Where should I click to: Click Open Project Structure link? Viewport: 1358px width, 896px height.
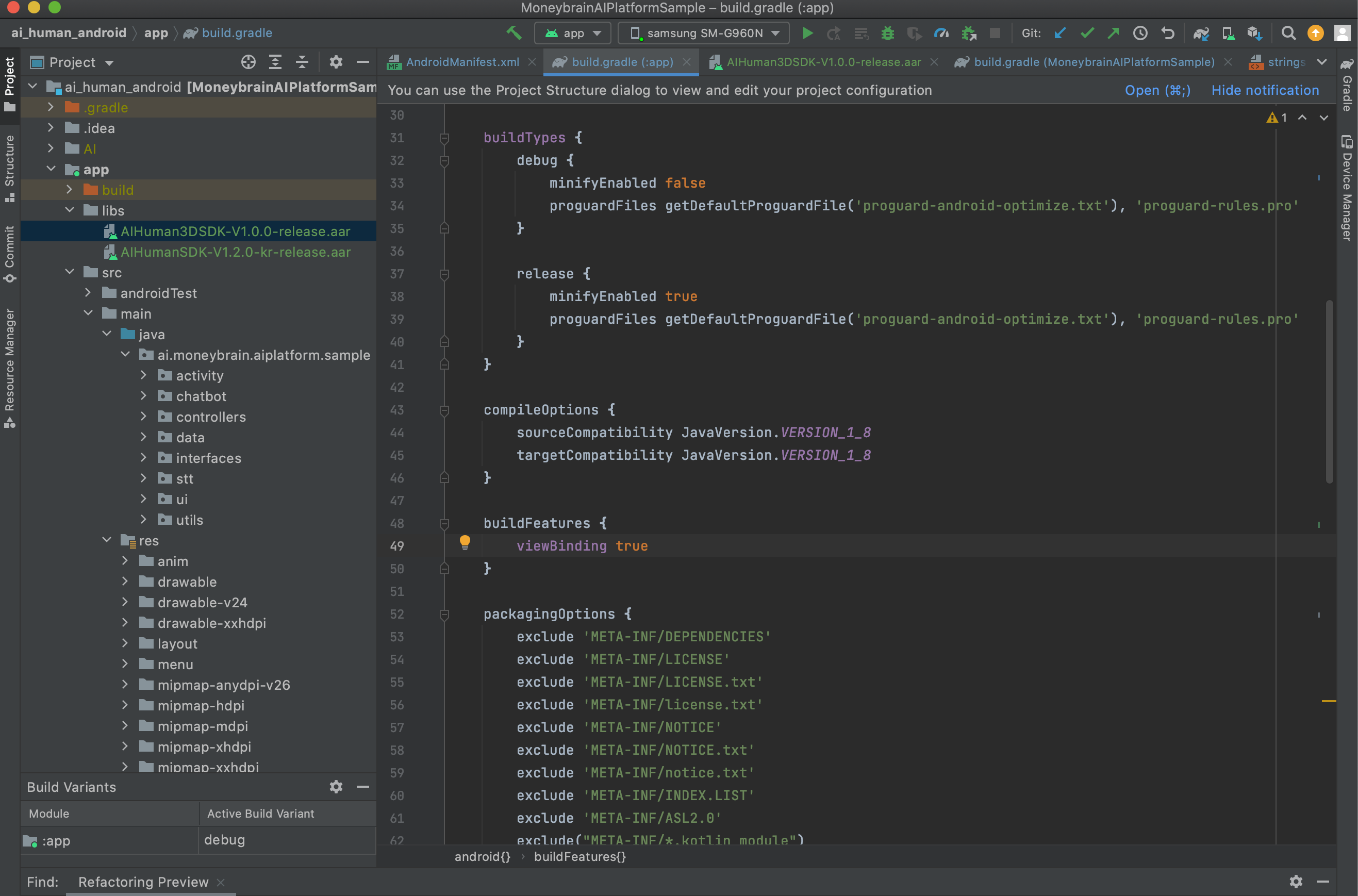1157,90
